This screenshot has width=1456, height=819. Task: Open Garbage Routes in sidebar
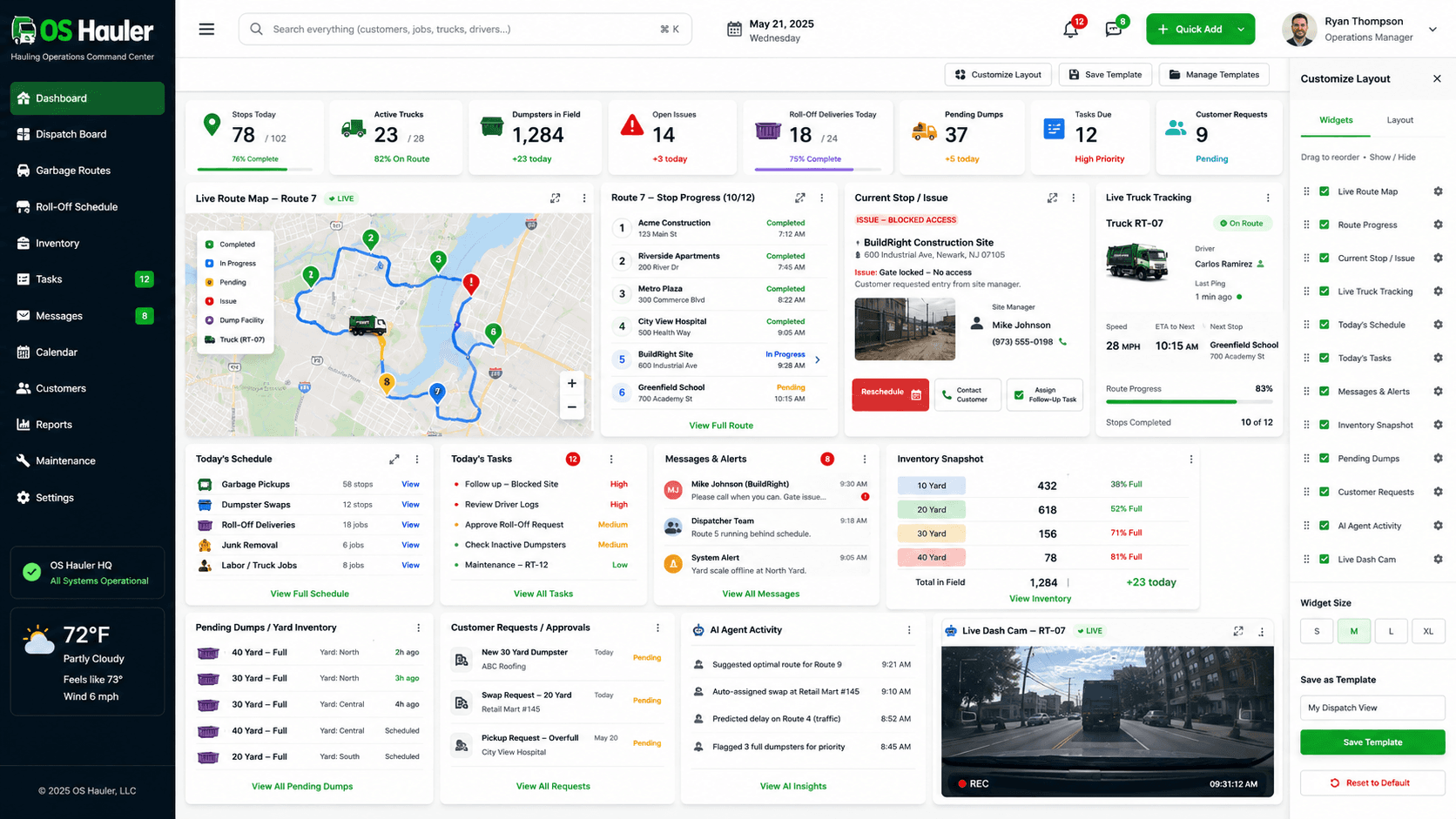[87, 171]
